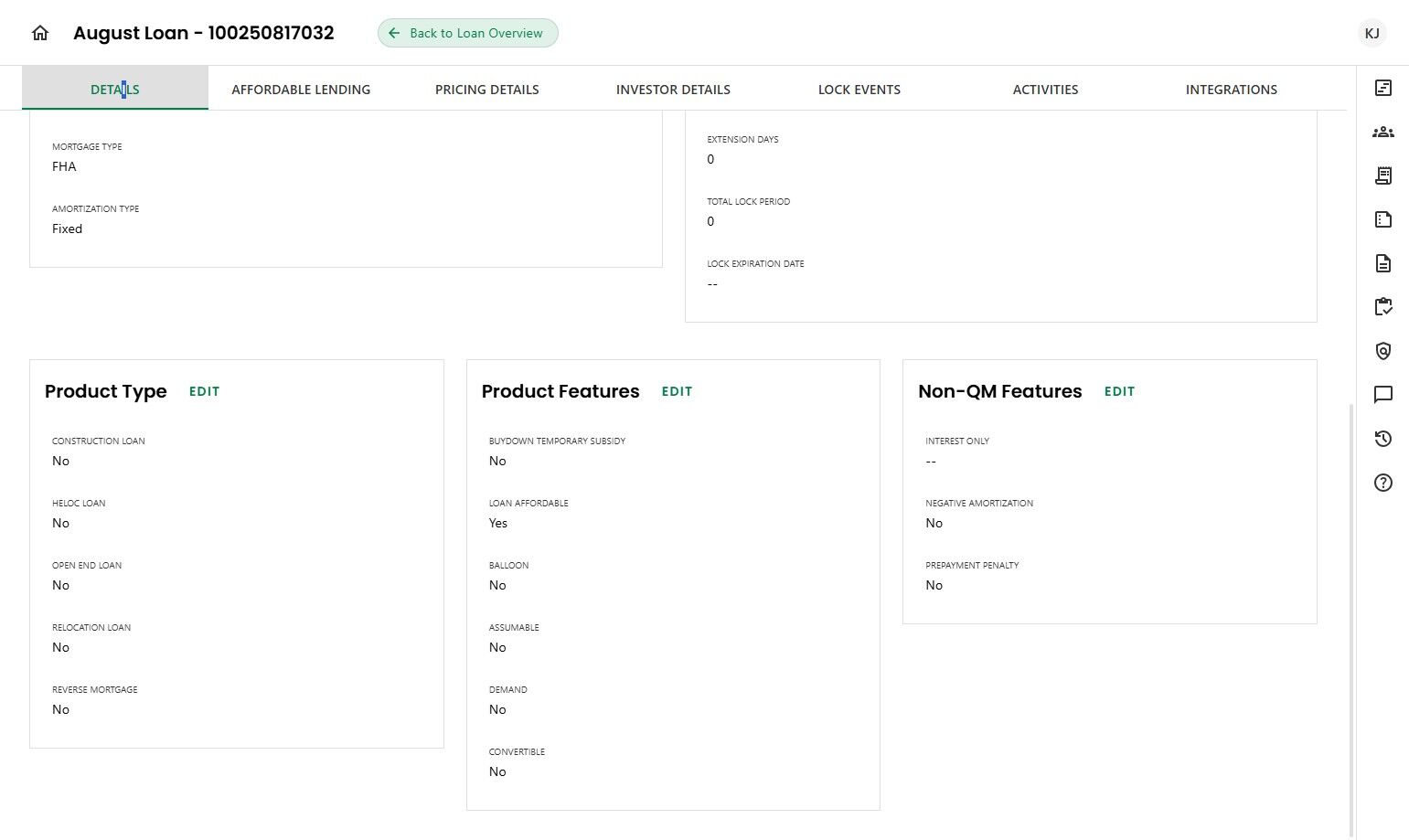The image size is (1409, 840).
Task: Select the Integrations tab
Action: pos(1231,90)
